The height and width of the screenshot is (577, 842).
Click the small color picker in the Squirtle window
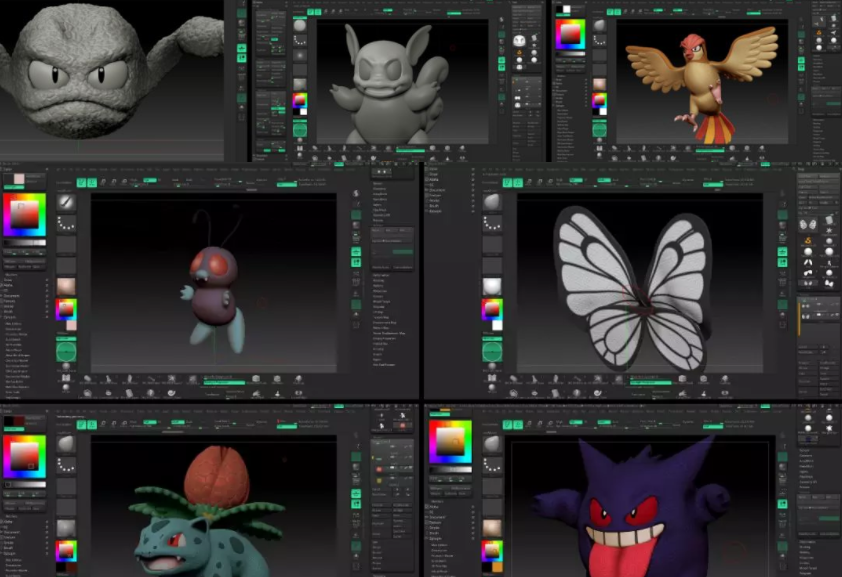[300, 100]
